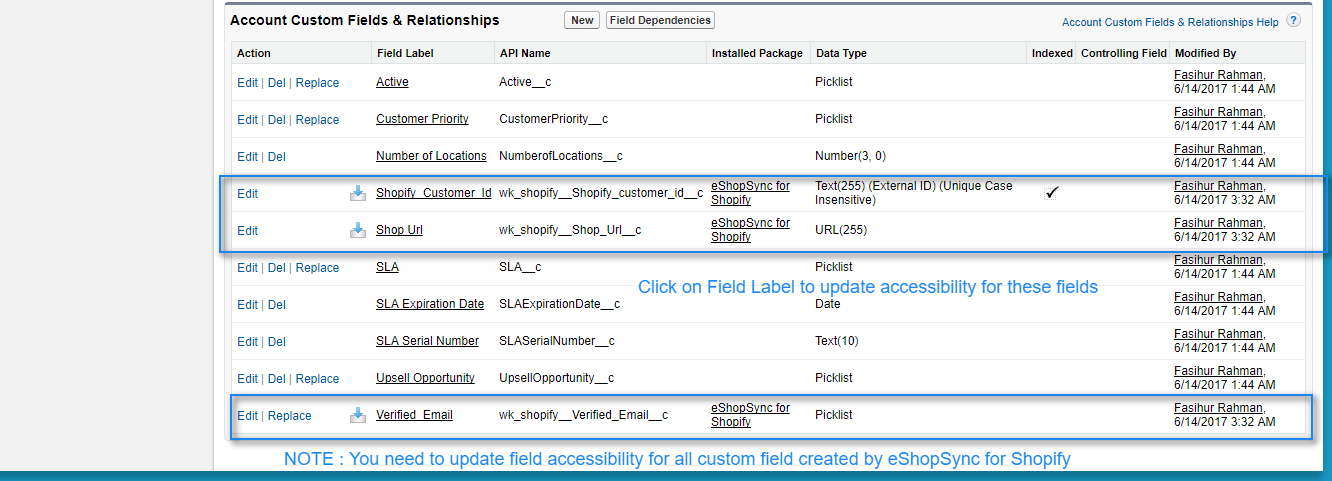Open Field Dependencies
1332x481 pixels.
tap(660, 20)
